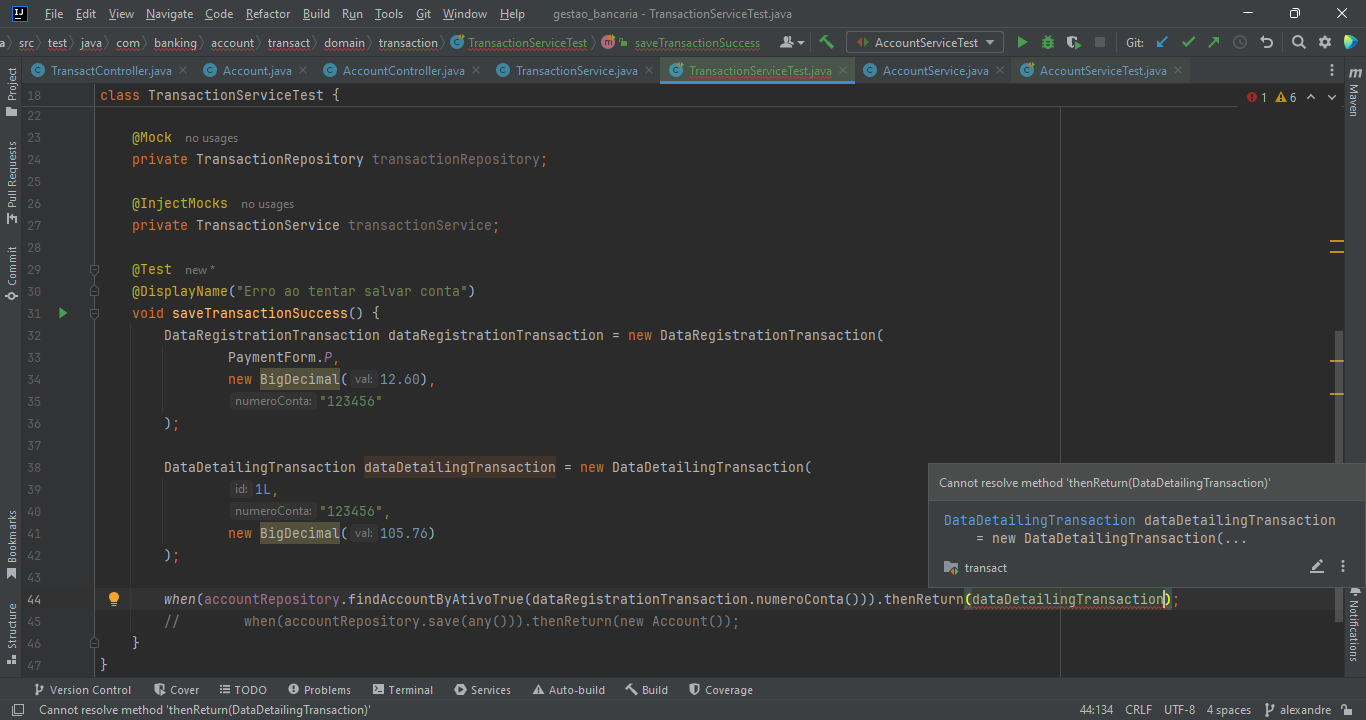Click the yellow quick-fix bulb at line 44
This screenshot has width=1366, height=720.
click(114, 599)
